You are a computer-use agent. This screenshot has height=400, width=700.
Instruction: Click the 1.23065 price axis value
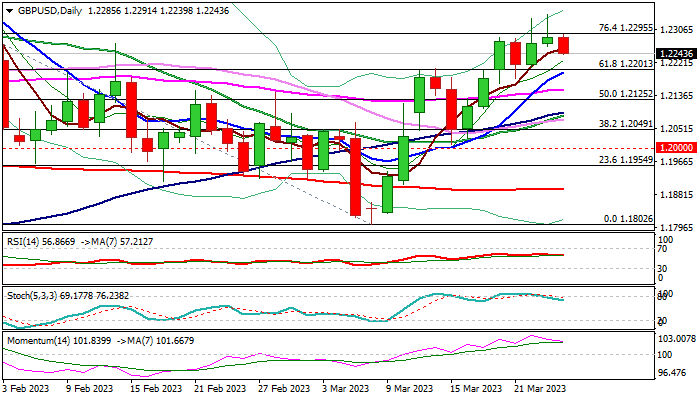[676, 30]
